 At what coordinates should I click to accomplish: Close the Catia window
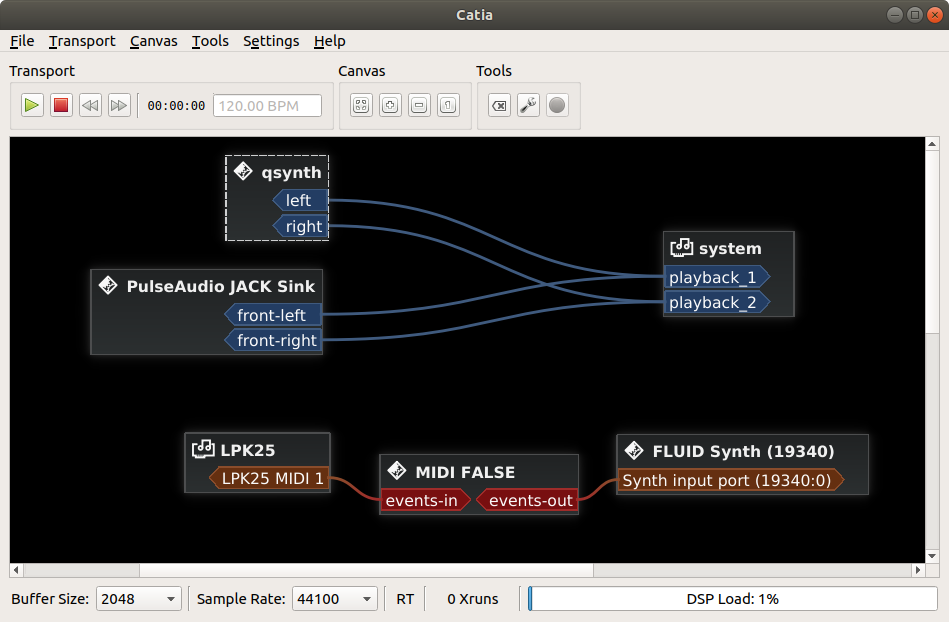coord(935,15)
